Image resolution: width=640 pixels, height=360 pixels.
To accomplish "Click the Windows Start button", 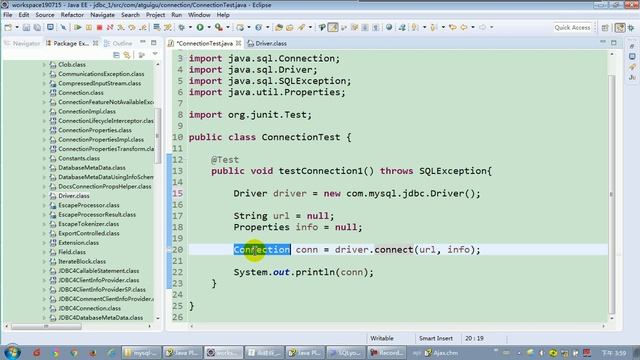I will pyautogui.click(x=12, y=352).
